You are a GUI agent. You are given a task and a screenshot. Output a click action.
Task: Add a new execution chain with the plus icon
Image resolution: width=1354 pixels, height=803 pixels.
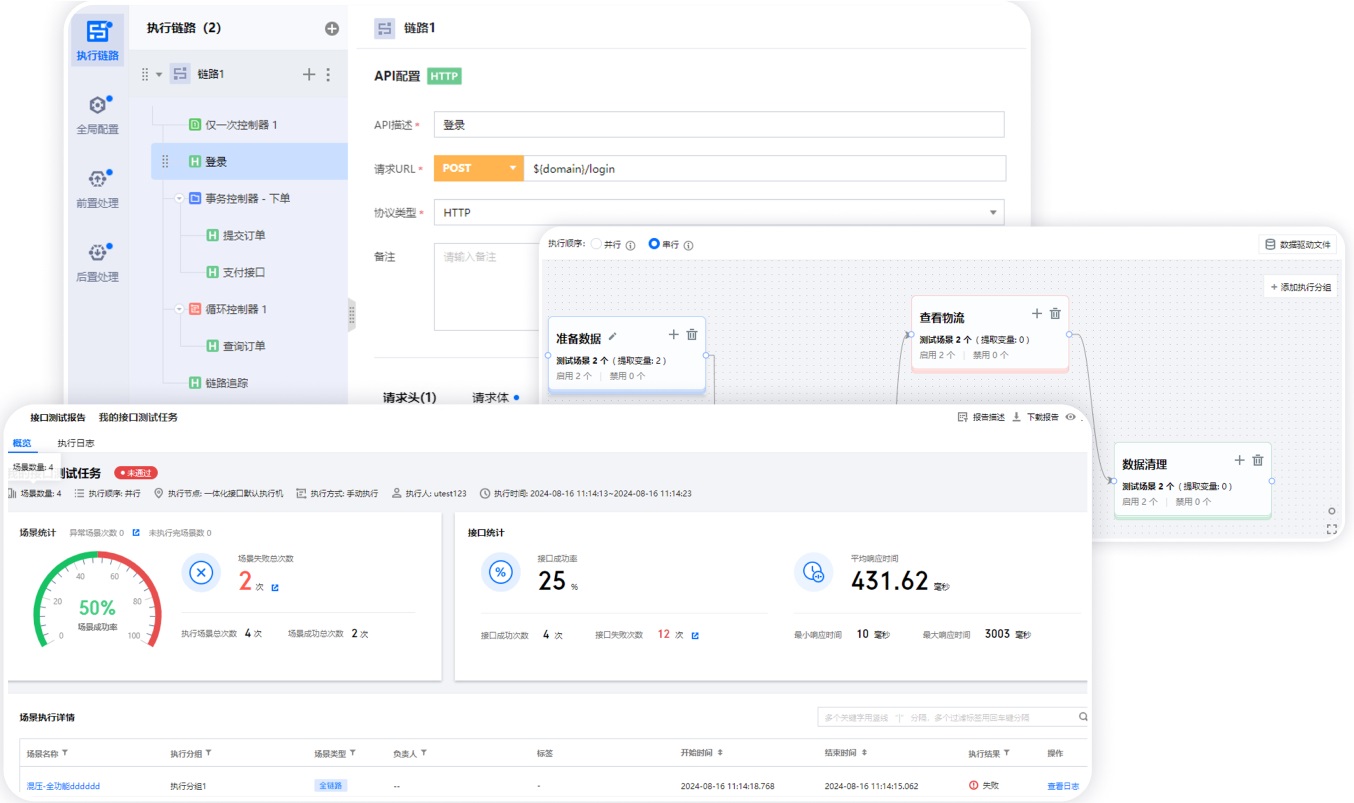332,29
